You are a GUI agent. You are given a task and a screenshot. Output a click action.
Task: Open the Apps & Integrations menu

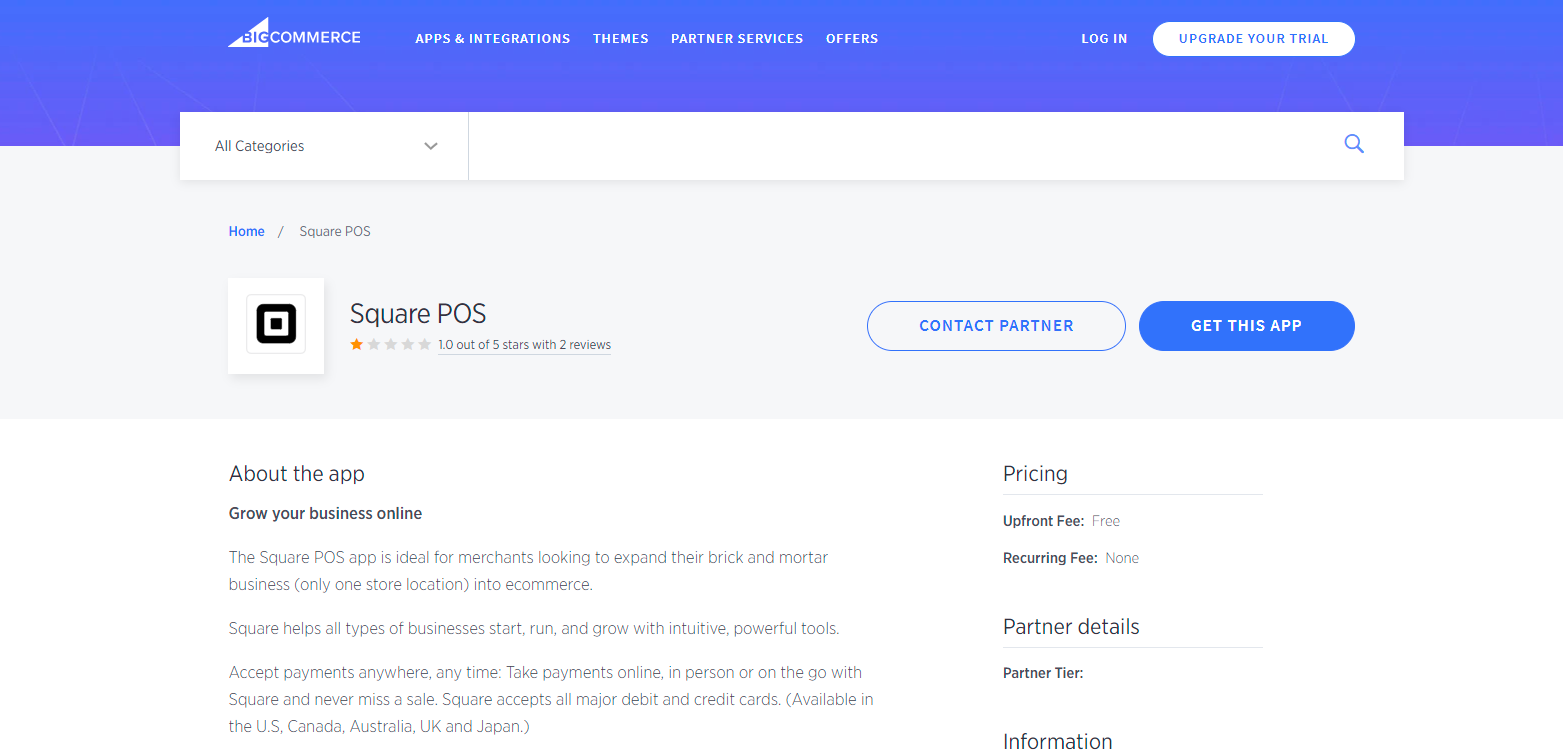492,39
